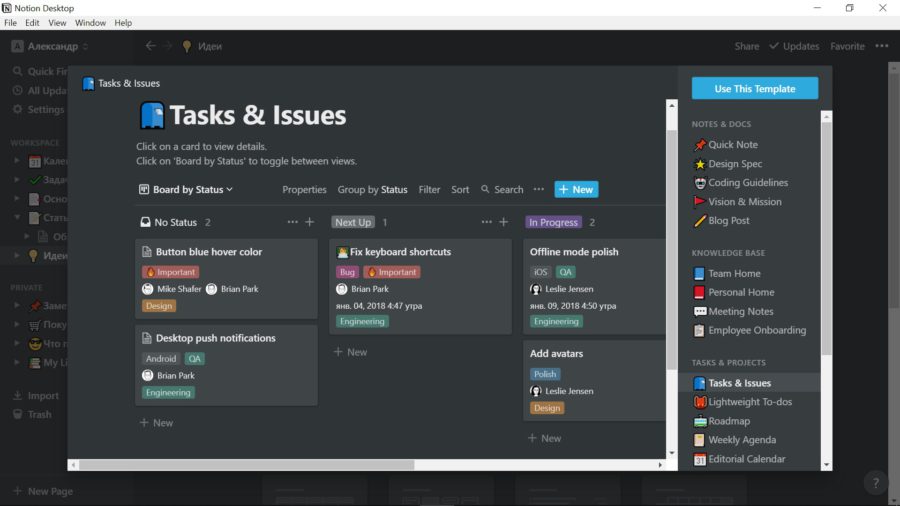Viewport: 900px width, 506px height.
Task: Click Tasks & Issues breadcrumb at preview top
Action: (121, 83)
